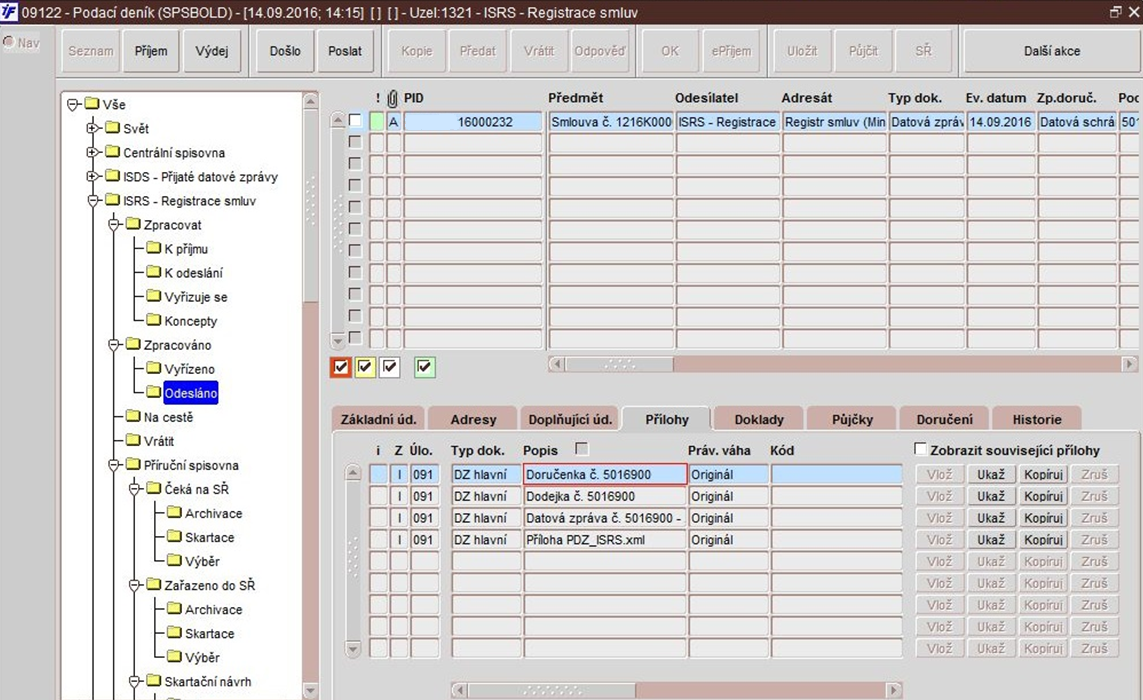Click the document list horizontal scrollbar thumb
The height and width of the screenshot is (700, 1143).
point(619,363)
